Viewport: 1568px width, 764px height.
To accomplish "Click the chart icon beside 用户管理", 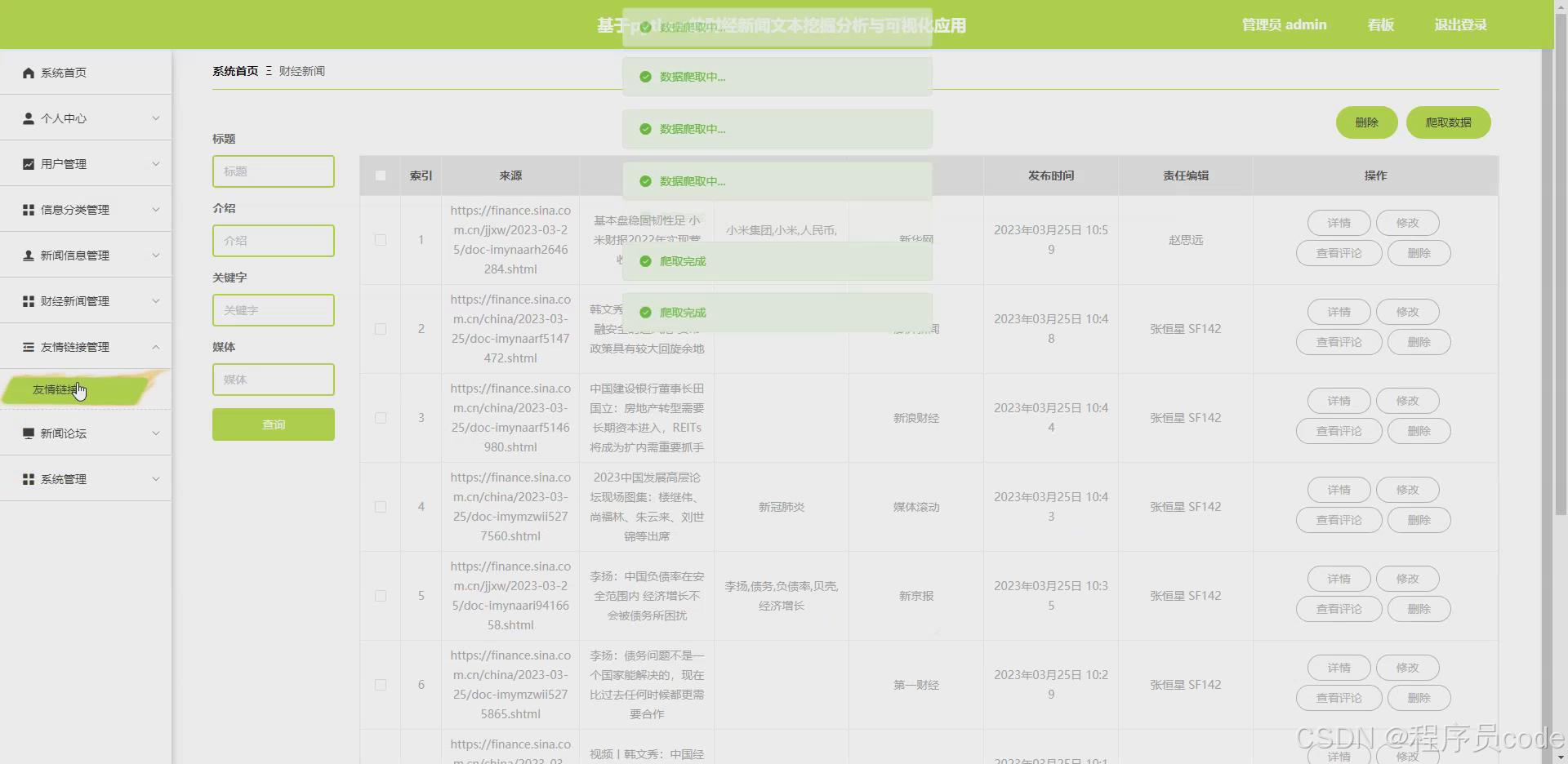I will pyautogui.click(x=29, y=164).
